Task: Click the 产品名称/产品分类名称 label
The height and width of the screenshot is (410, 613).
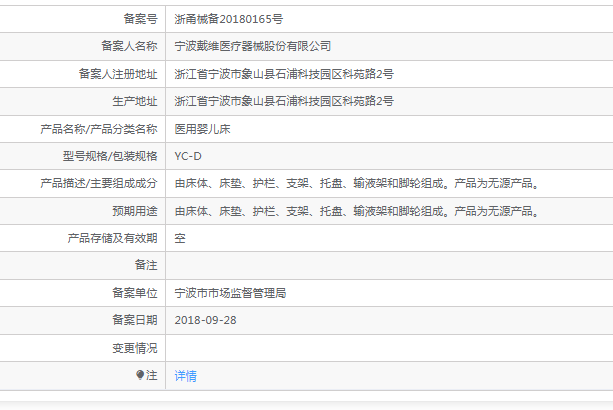Action: pos(99,129)
